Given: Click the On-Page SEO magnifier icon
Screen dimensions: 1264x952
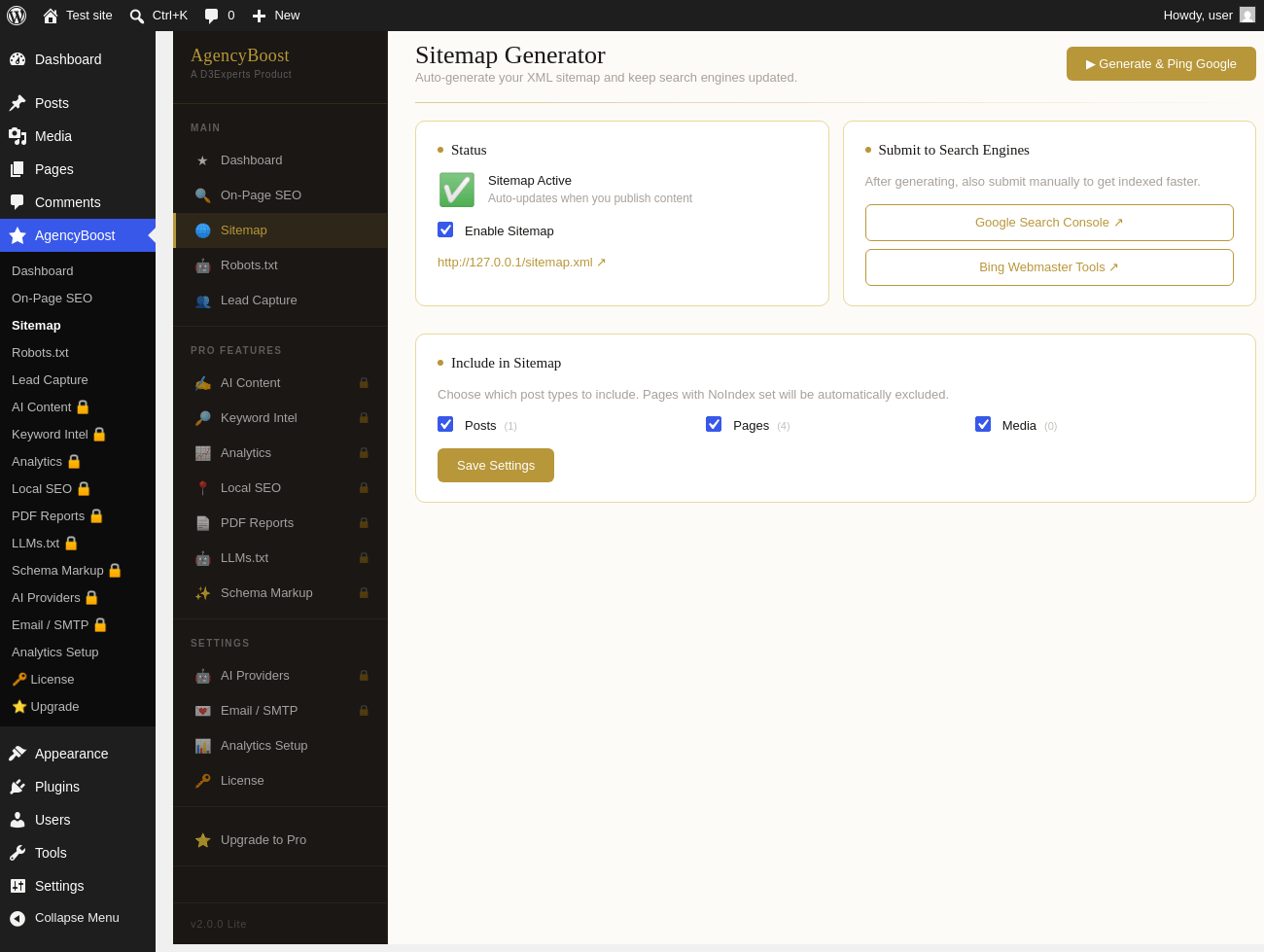Looking at the screenshot, I should [x=202, y=195].
